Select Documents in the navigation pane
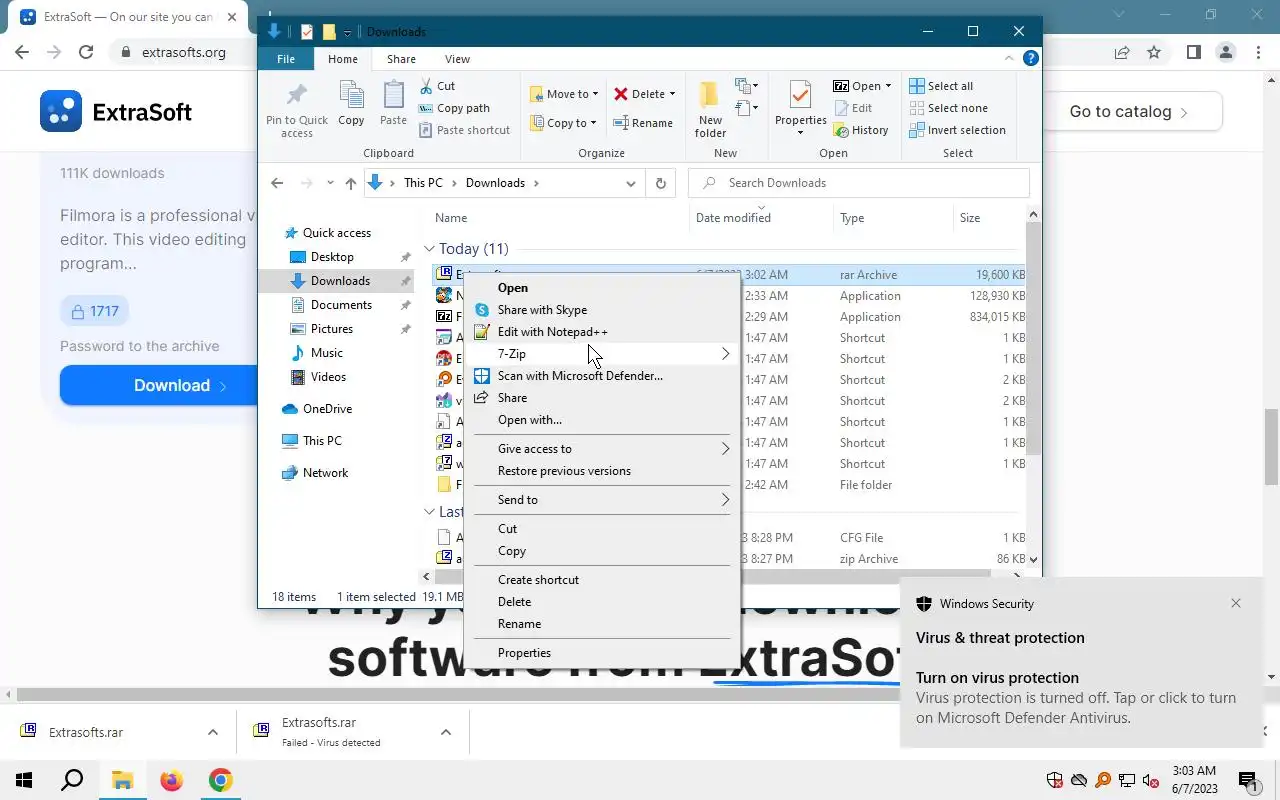1280x800 pixels. point(341,305)
